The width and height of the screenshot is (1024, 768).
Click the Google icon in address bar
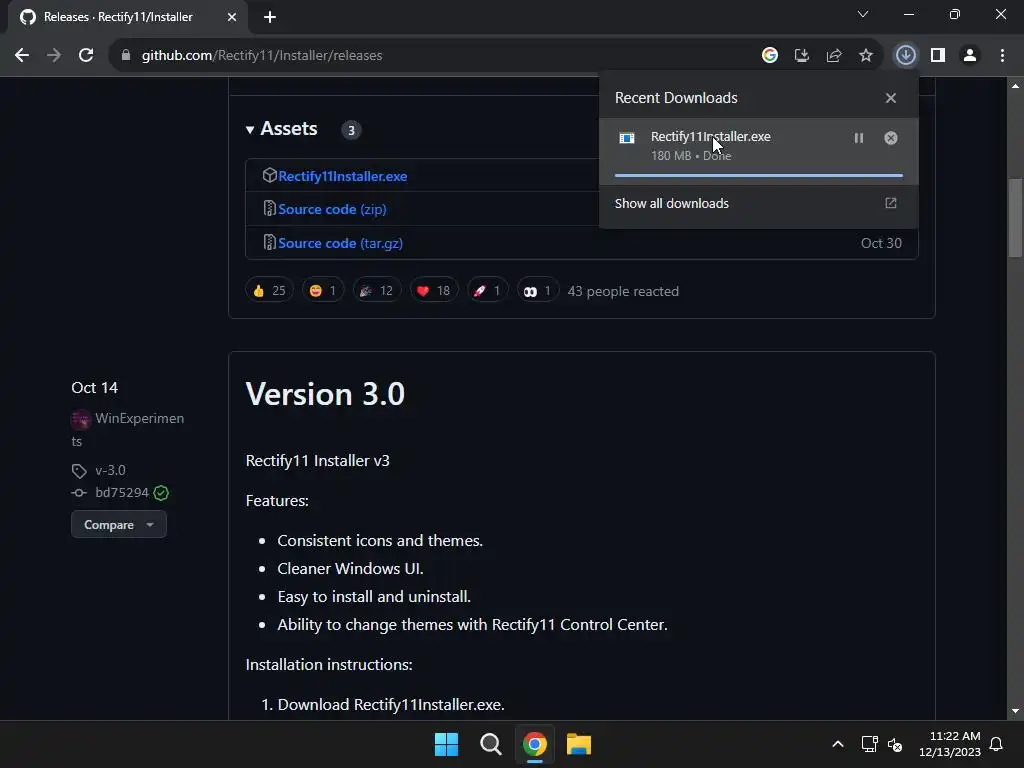(x=770, y=56)
